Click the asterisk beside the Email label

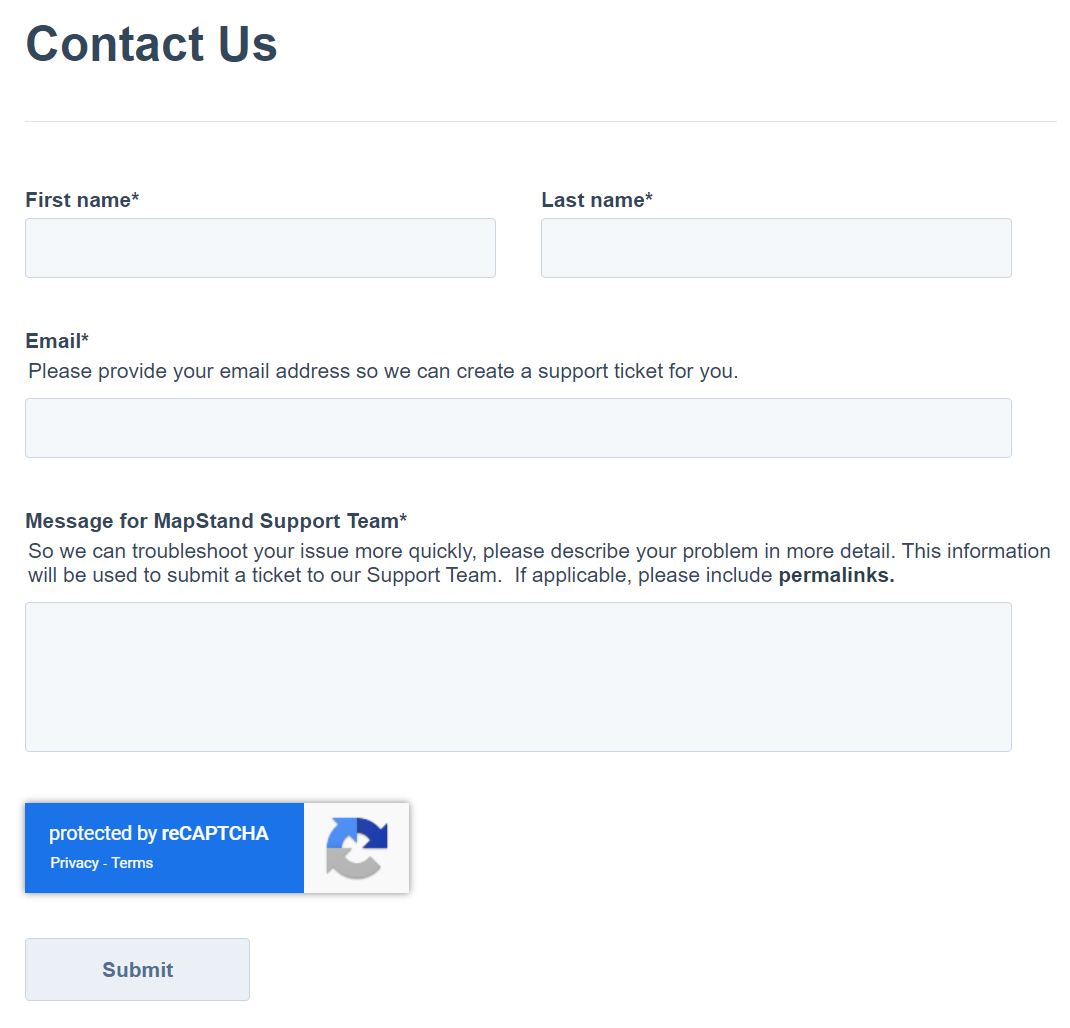(x=85, y=338)
